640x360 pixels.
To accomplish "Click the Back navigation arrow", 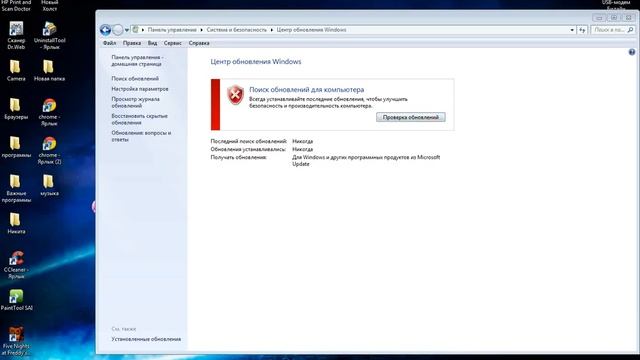I will click(x=105, y=30).
